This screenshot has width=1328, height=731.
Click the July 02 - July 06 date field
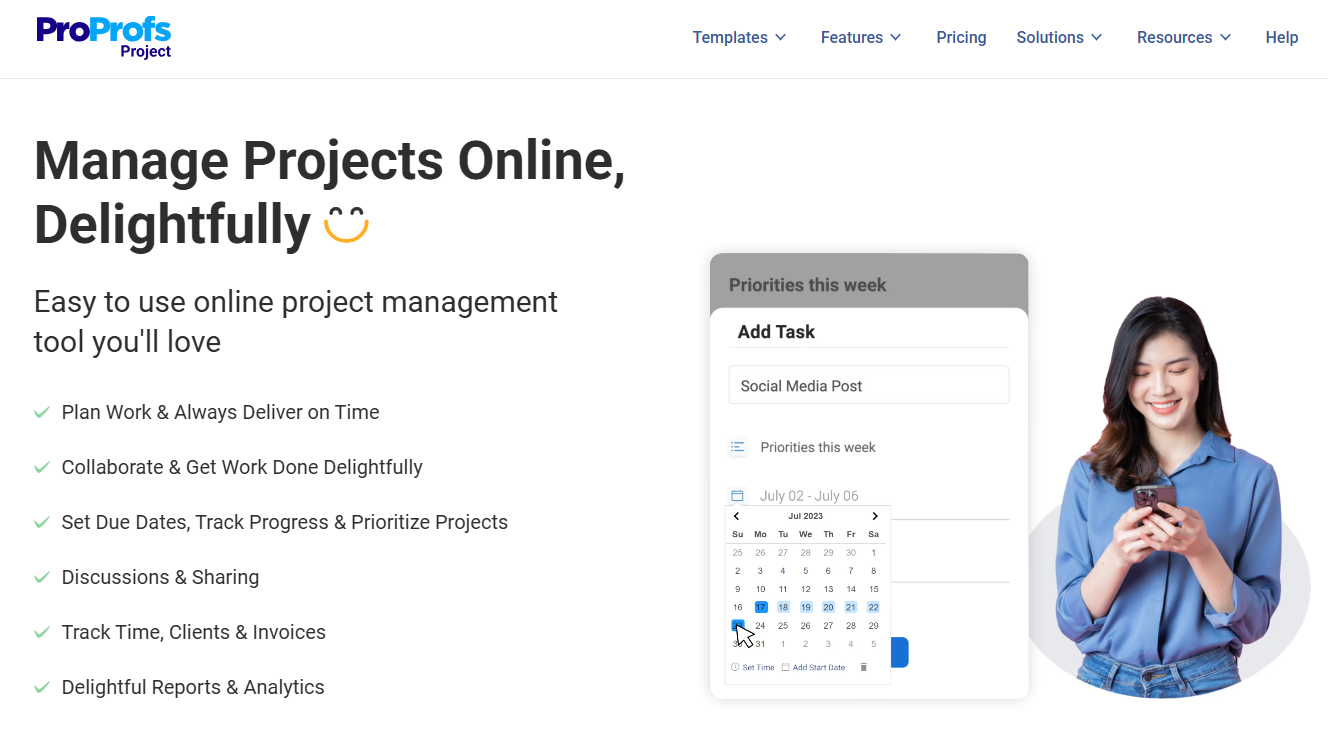pos(809,496)
